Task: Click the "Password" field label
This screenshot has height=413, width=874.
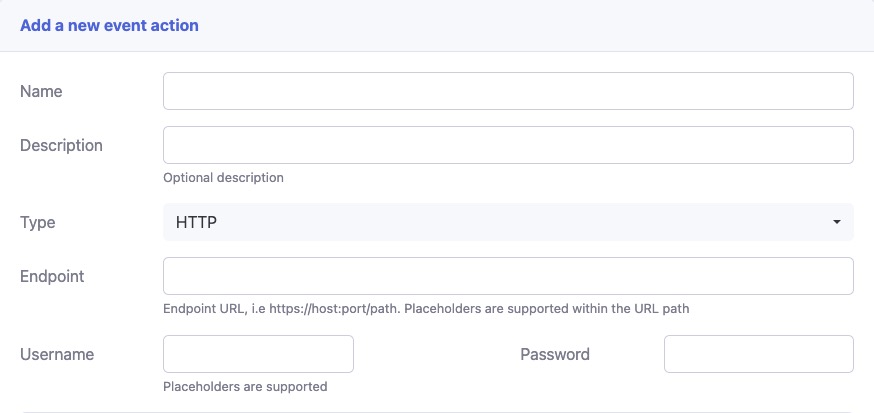Action: pos(555,354)
